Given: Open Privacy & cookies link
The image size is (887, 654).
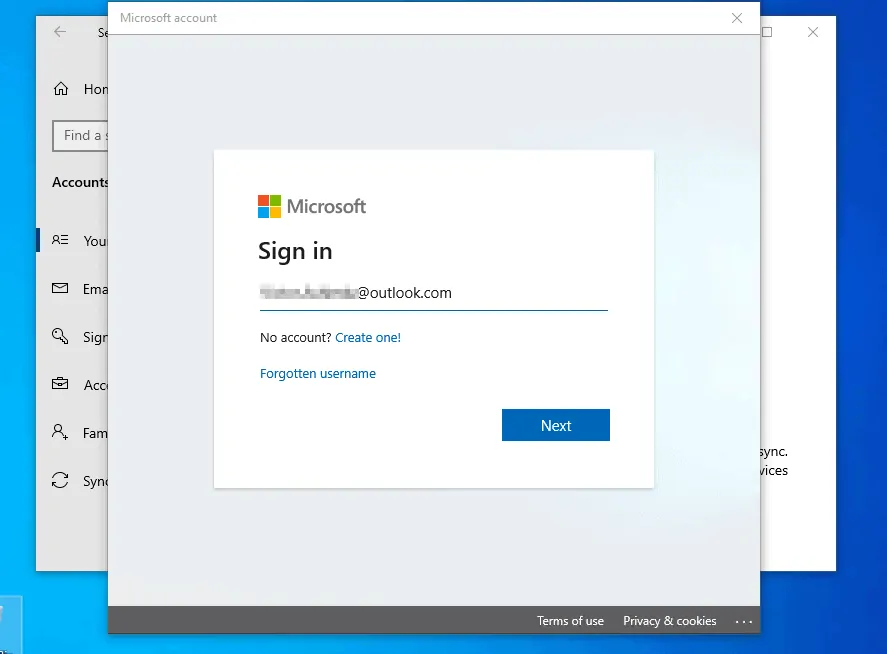Looking at the screenshot, I should (x=670, y=621).
